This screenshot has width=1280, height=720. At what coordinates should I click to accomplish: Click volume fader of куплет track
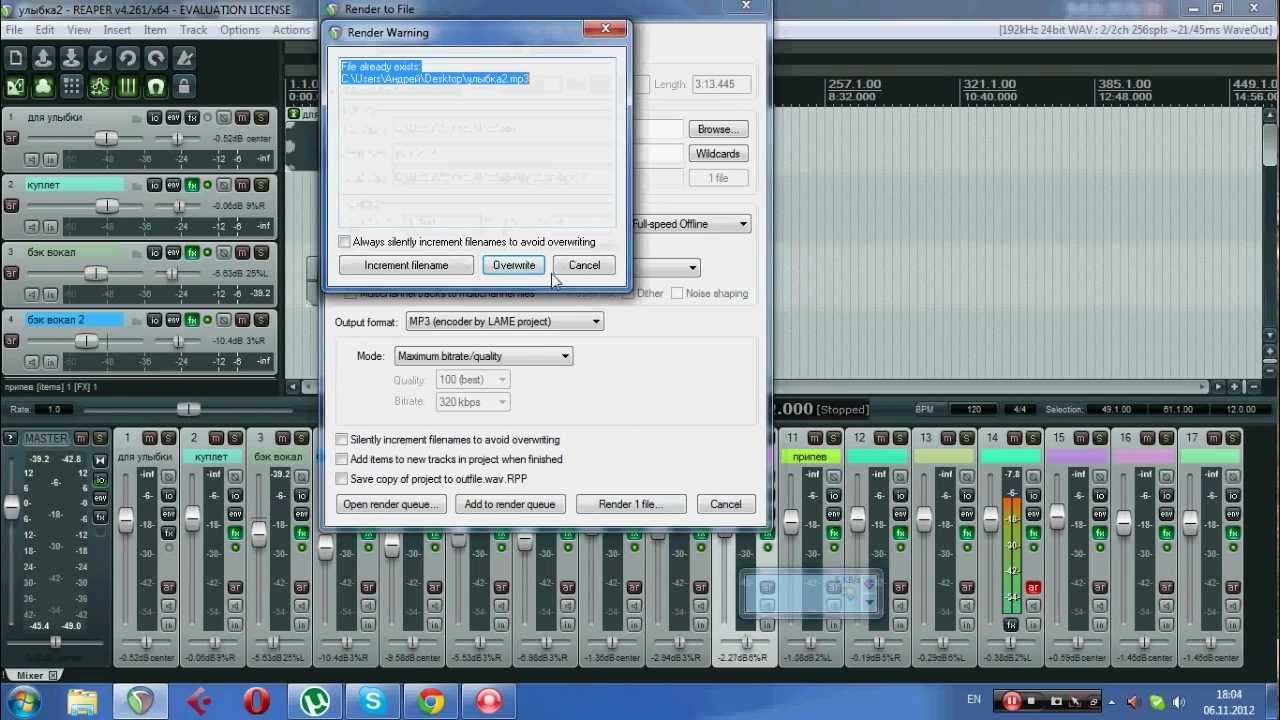coord(107,206)
